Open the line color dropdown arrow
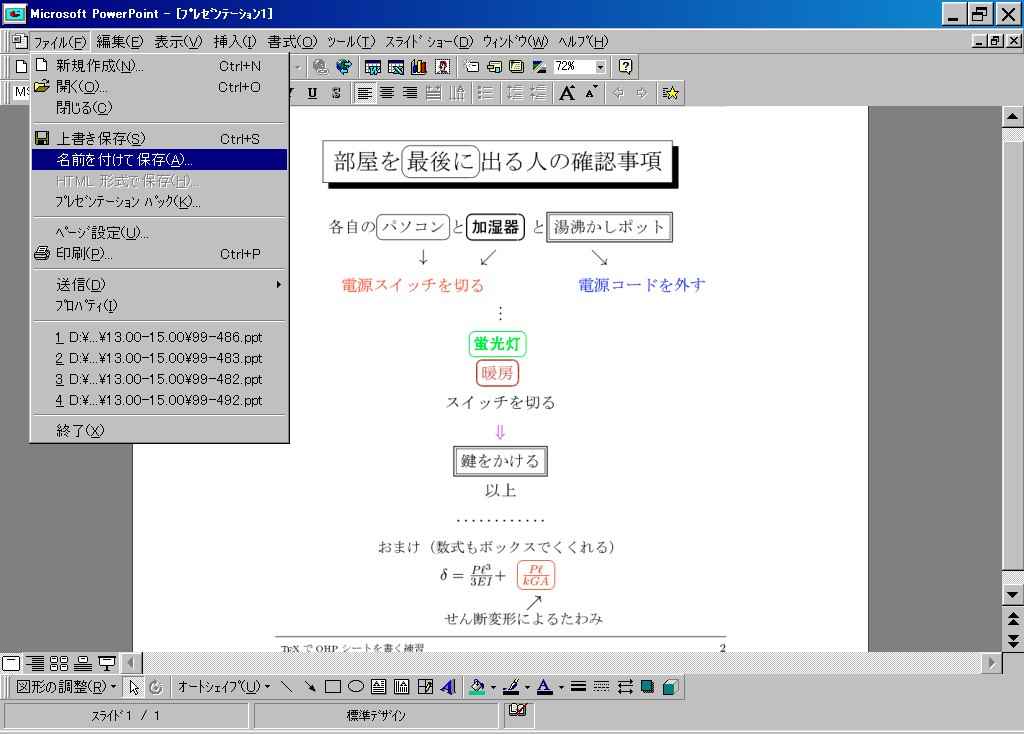Viewport: 1024px width, 734px height. pos(526,687)
